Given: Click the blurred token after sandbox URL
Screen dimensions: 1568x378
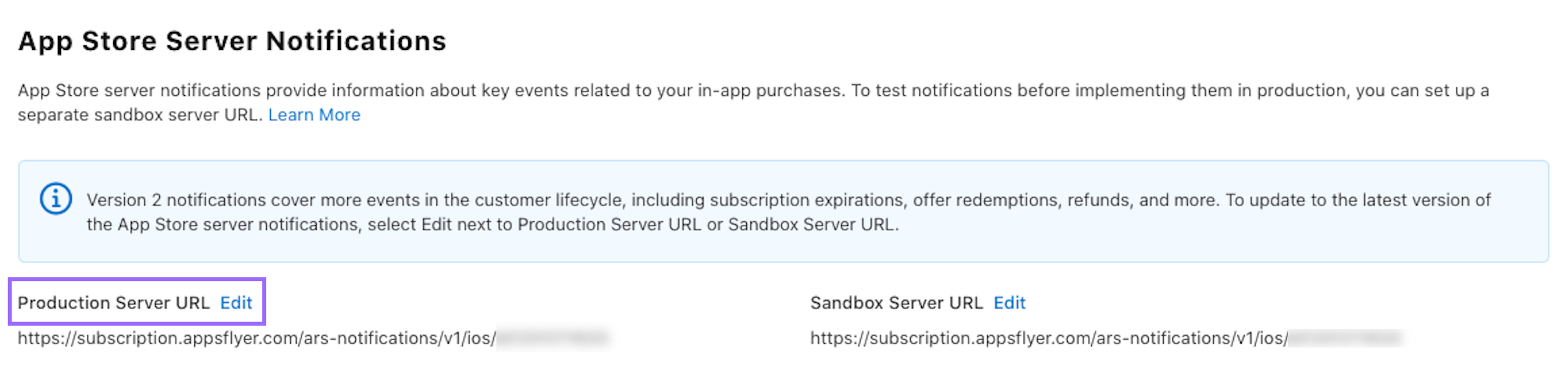Looking at the screenshot, I should (1345, 338).
